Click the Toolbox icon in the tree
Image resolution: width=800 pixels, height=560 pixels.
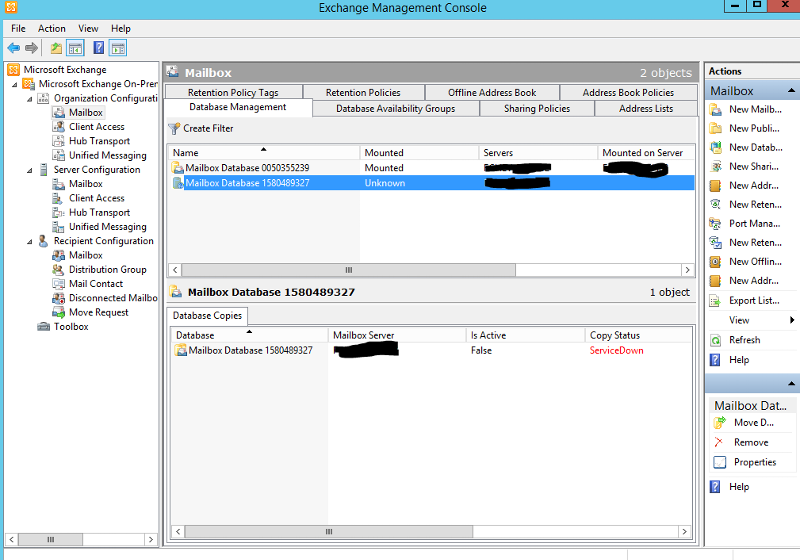point(44,326)
